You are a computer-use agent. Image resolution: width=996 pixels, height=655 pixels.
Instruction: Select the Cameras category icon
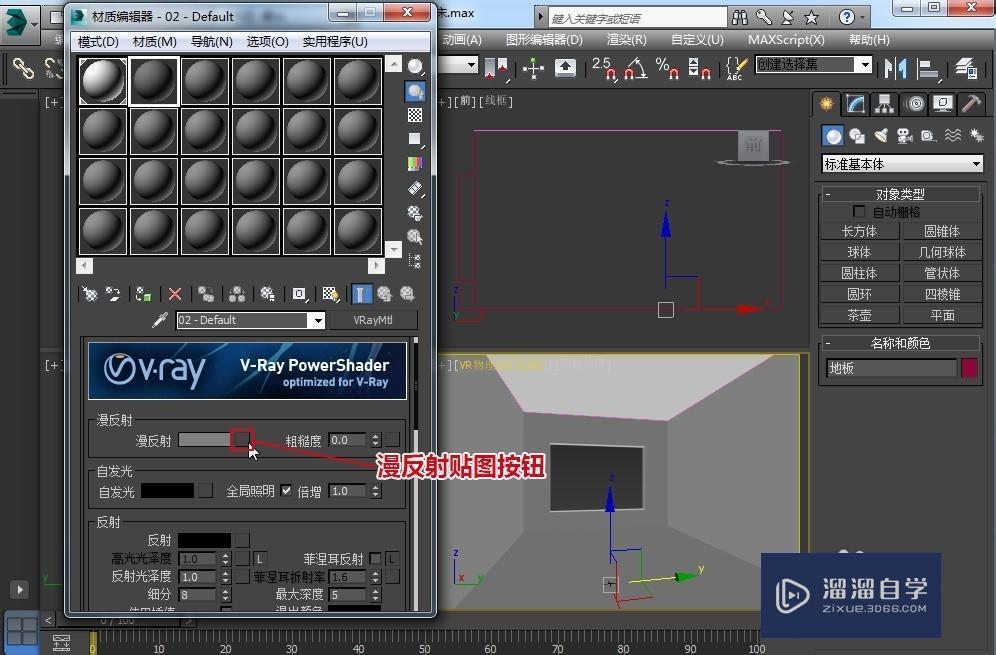click(x=904, y=136)
